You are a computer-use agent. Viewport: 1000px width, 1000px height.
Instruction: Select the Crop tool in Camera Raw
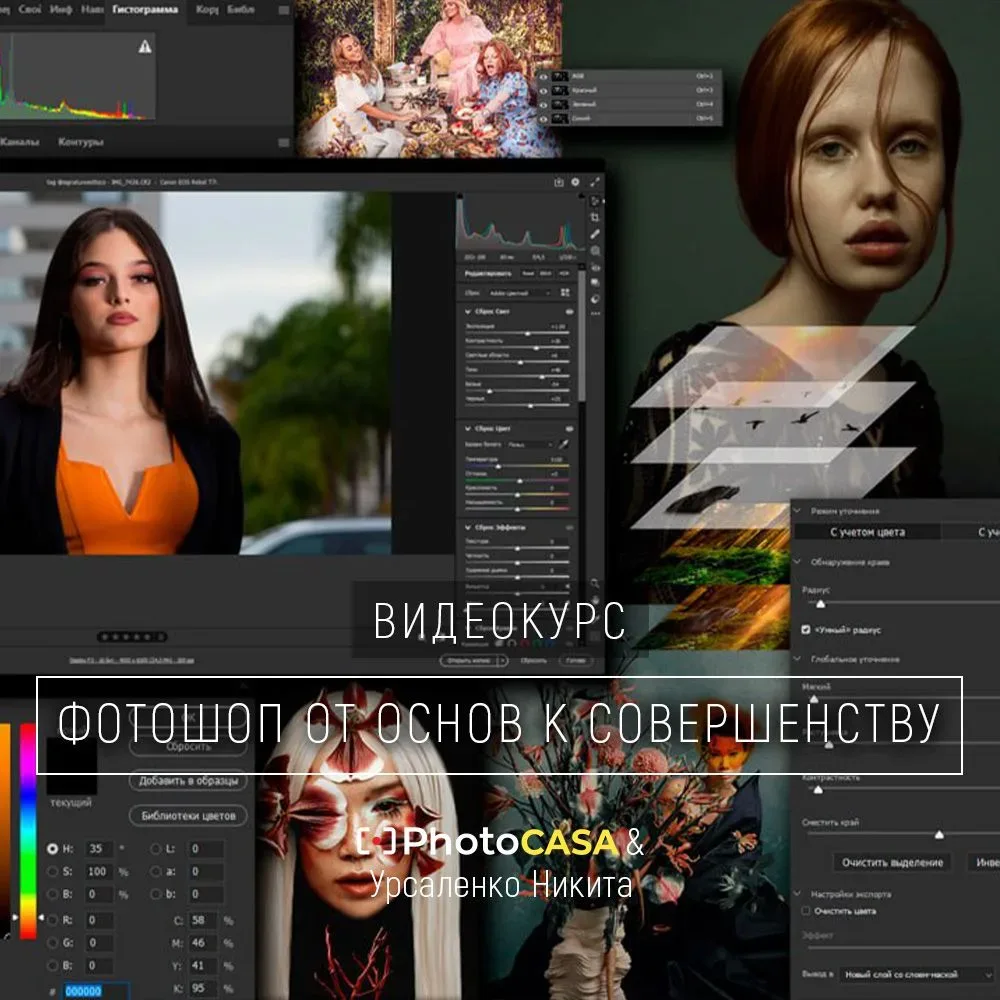[595, 217]
